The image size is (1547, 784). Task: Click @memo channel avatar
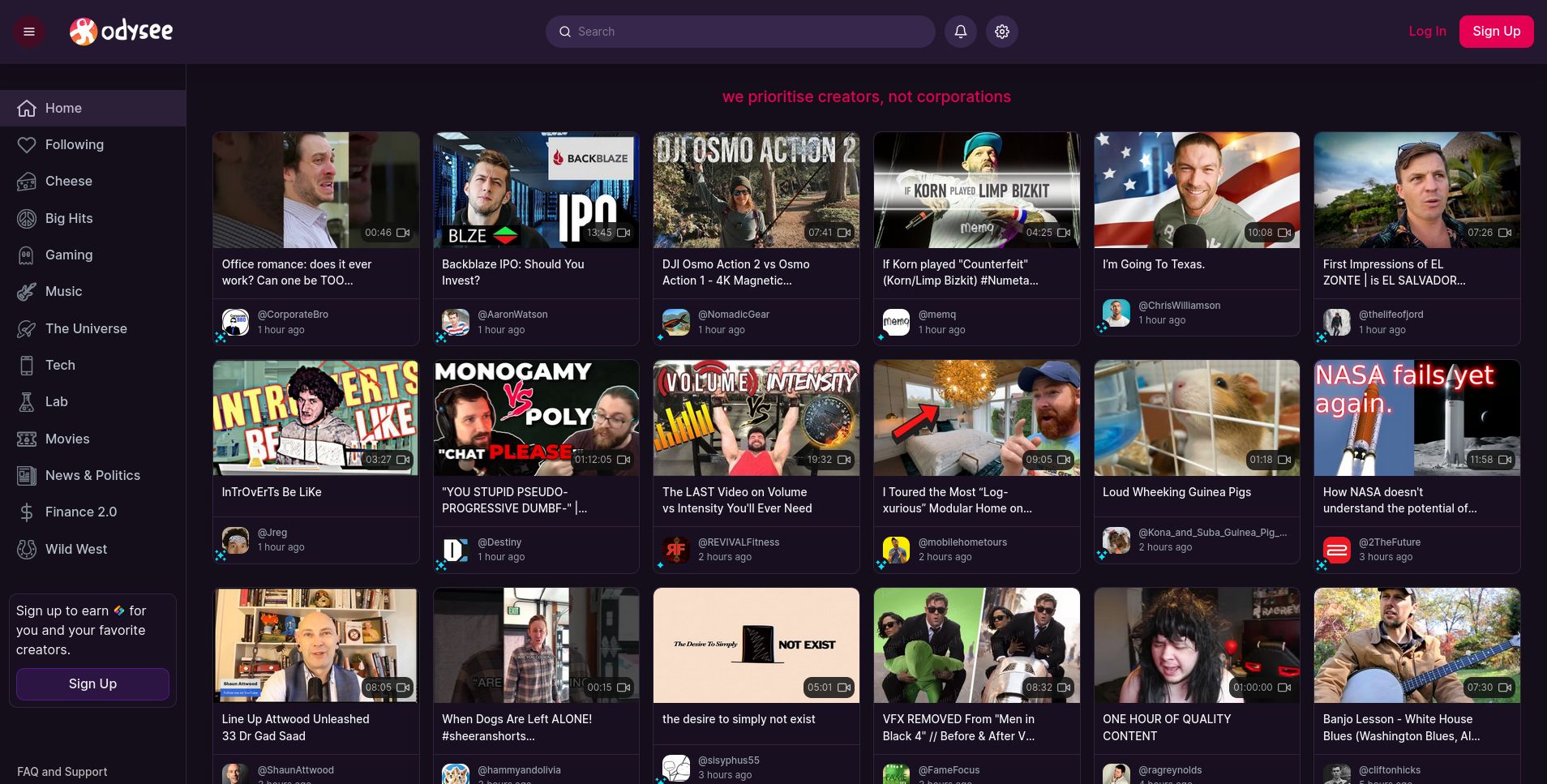click(896, 322)
